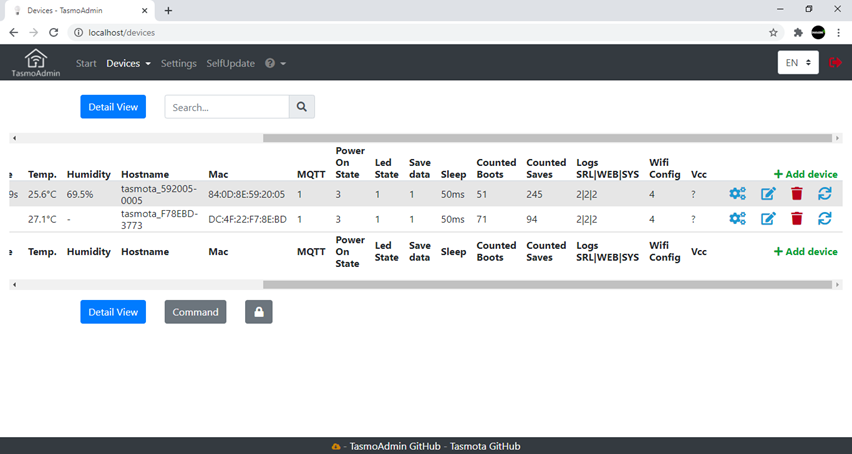Open the Start page
The image size is (852, 454).
click(86, 63)
